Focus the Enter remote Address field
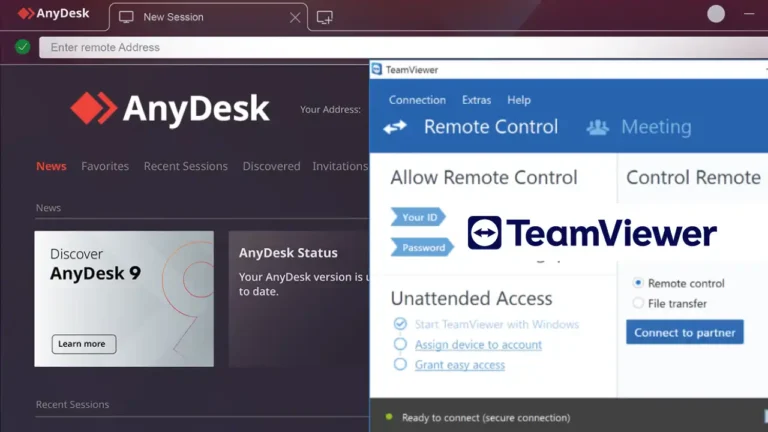The height and width of the screenshot is (432, 768). [404, 48]
